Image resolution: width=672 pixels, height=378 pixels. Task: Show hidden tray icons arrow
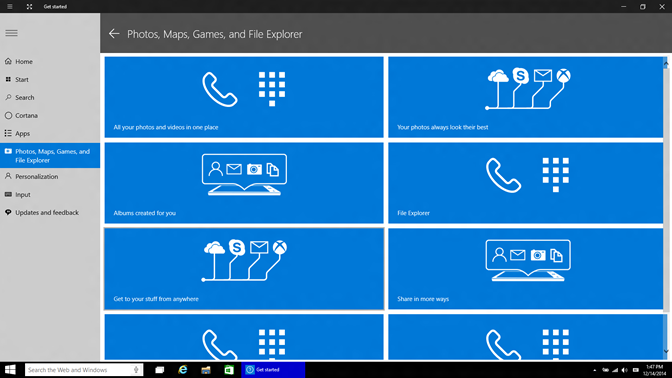(x=595, y=370)
